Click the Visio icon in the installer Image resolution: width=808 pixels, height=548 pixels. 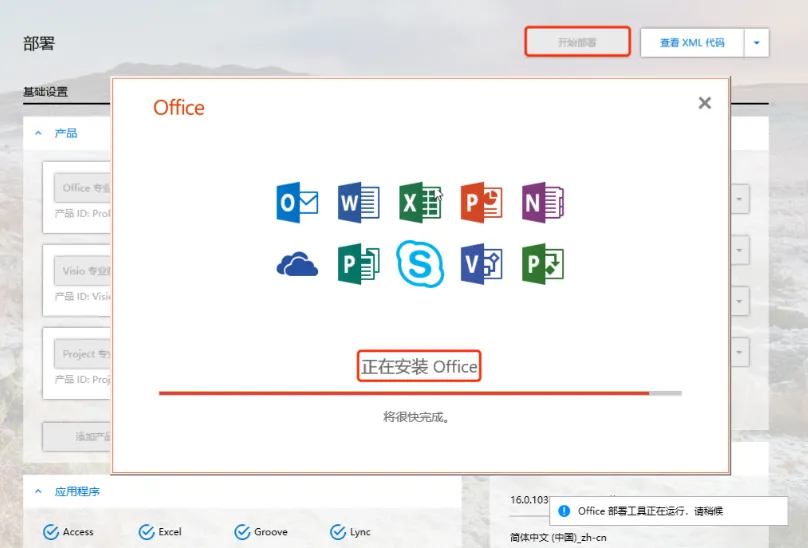pyautogui.click(x=481, y=264)
